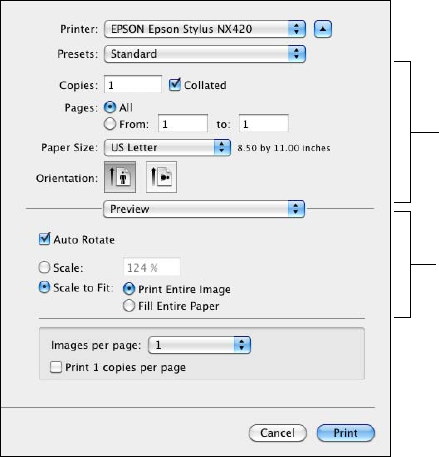439x457 pixels.
Task: Select the Scale radio button
Action: [44, 267]
